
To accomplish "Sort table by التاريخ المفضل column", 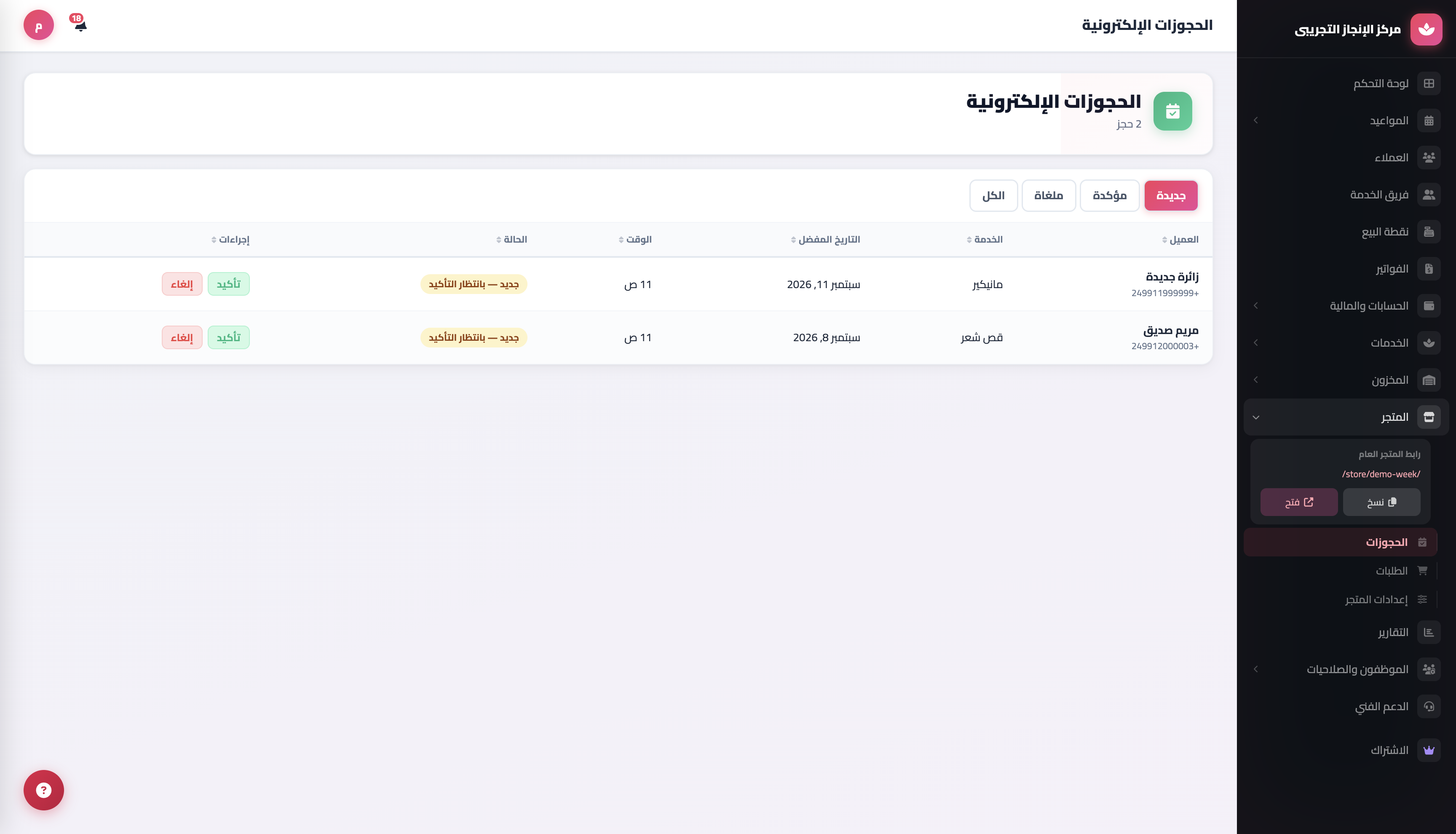I will click(x=825, y=239).
